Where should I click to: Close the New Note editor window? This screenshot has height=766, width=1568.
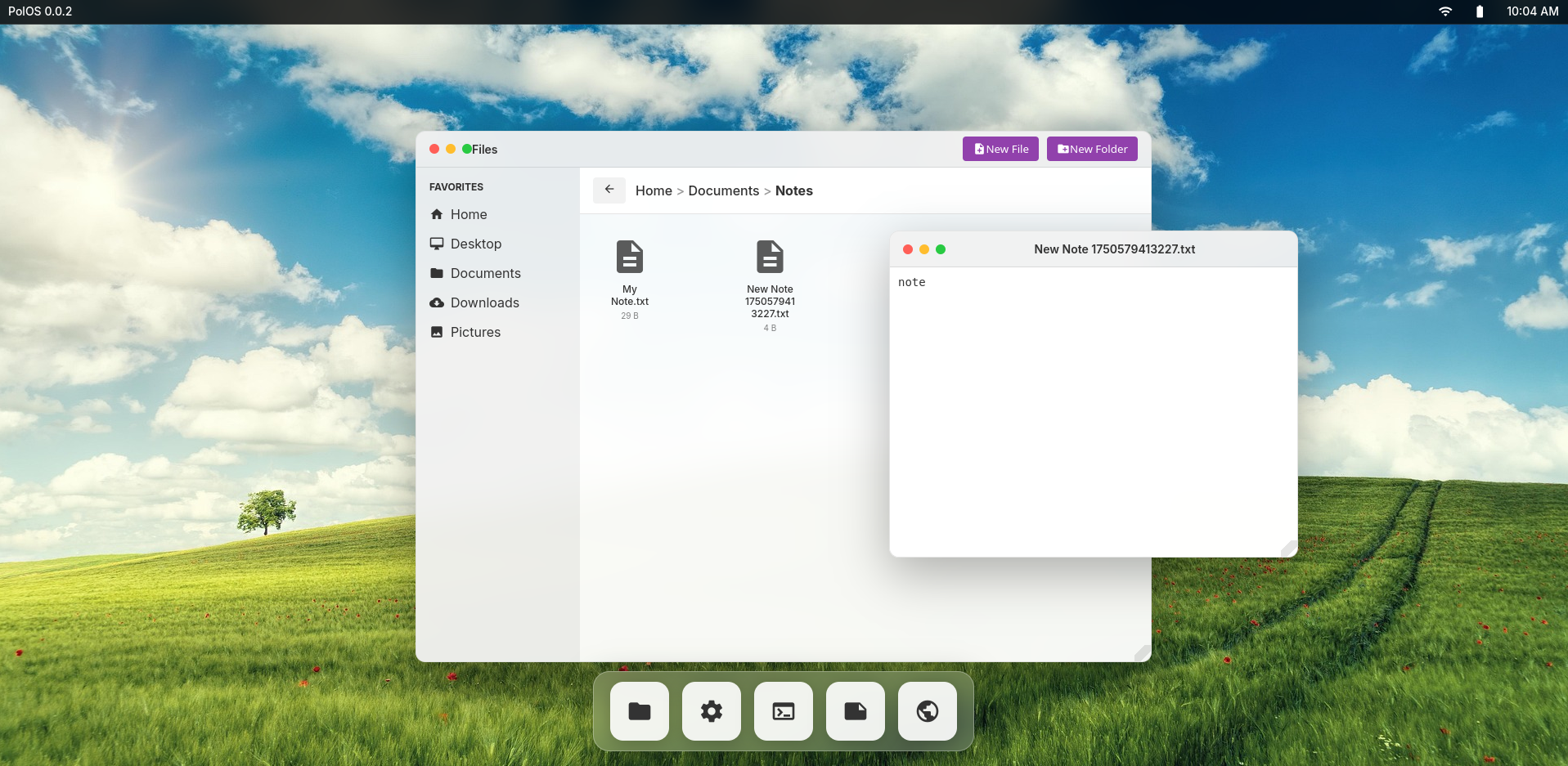908,249
